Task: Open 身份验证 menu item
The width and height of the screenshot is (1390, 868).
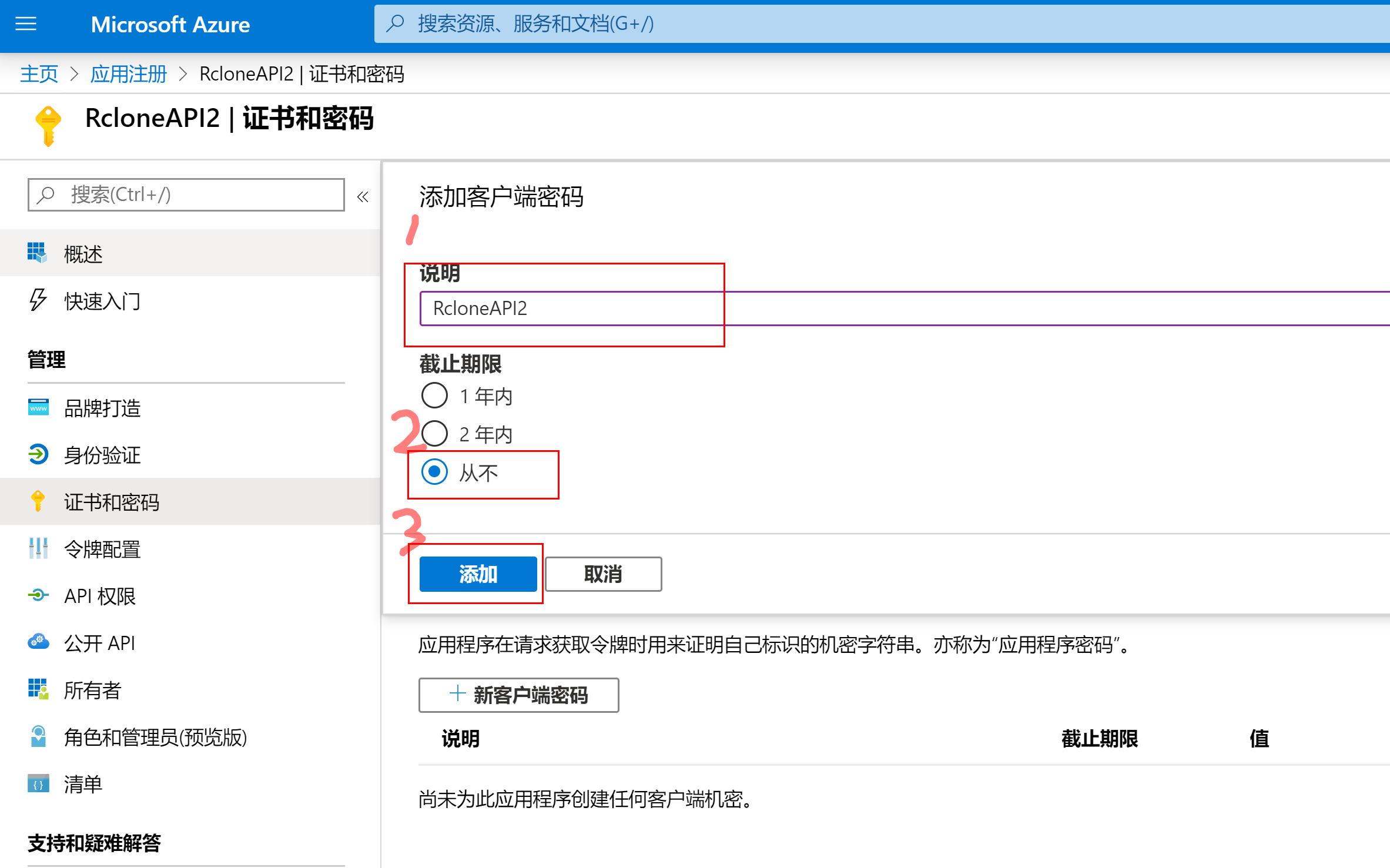Action: click(x=190, y=454)
